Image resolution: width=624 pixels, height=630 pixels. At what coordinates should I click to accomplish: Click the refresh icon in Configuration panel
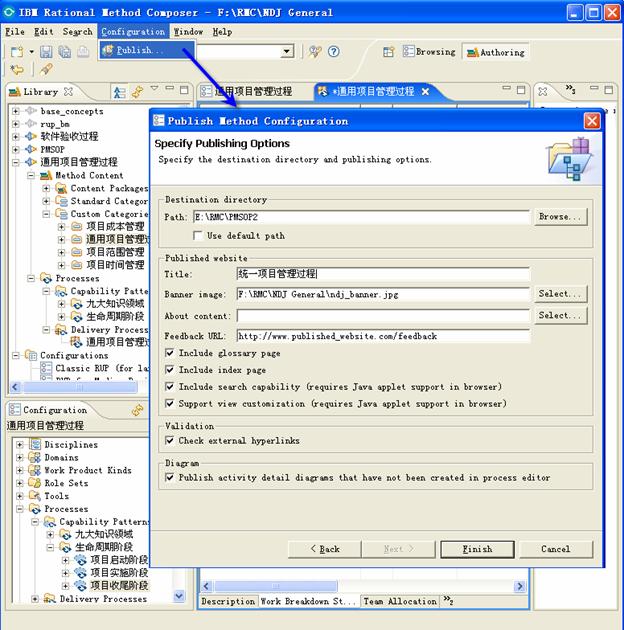[137, 410]
